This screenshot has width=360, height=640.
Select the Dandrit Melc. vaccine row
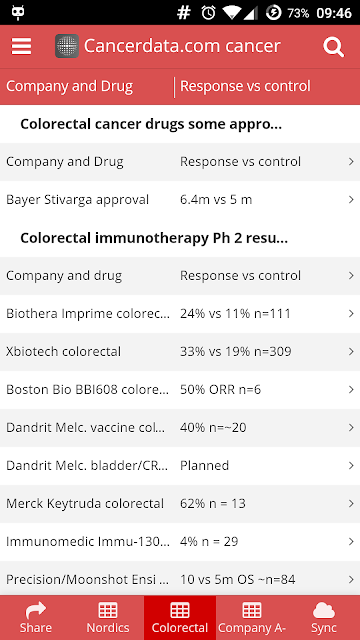tap(180, 428)
